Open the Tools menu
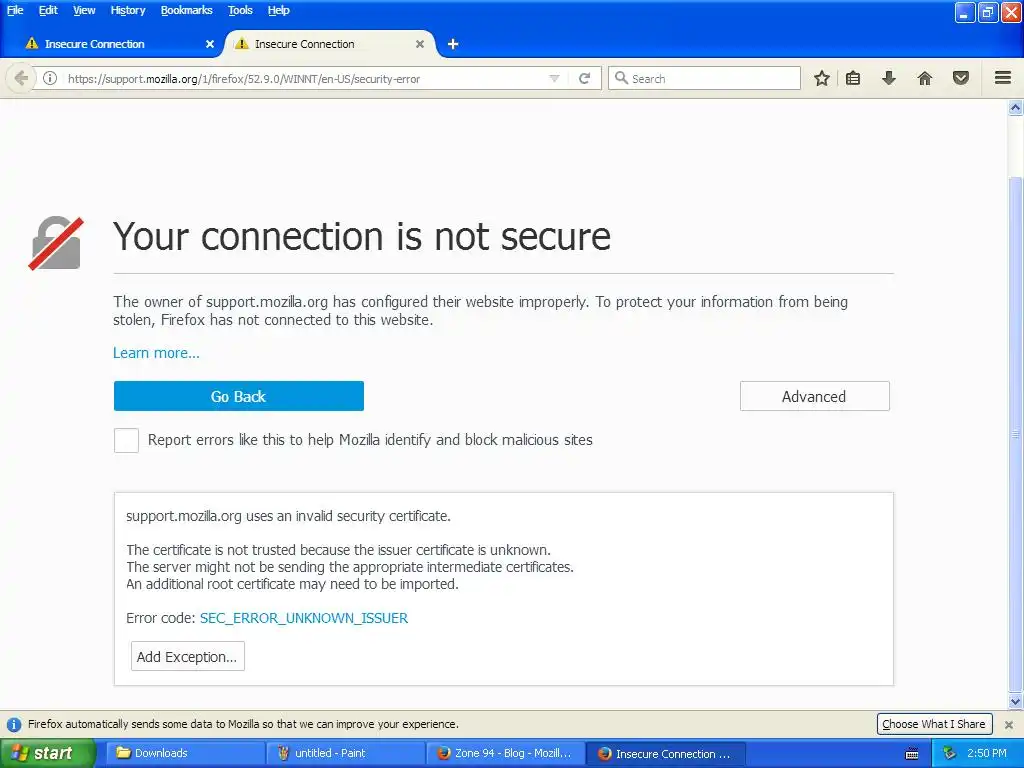Image resolution: width=1024 pixels, height=768 pixels. [240, 10]
